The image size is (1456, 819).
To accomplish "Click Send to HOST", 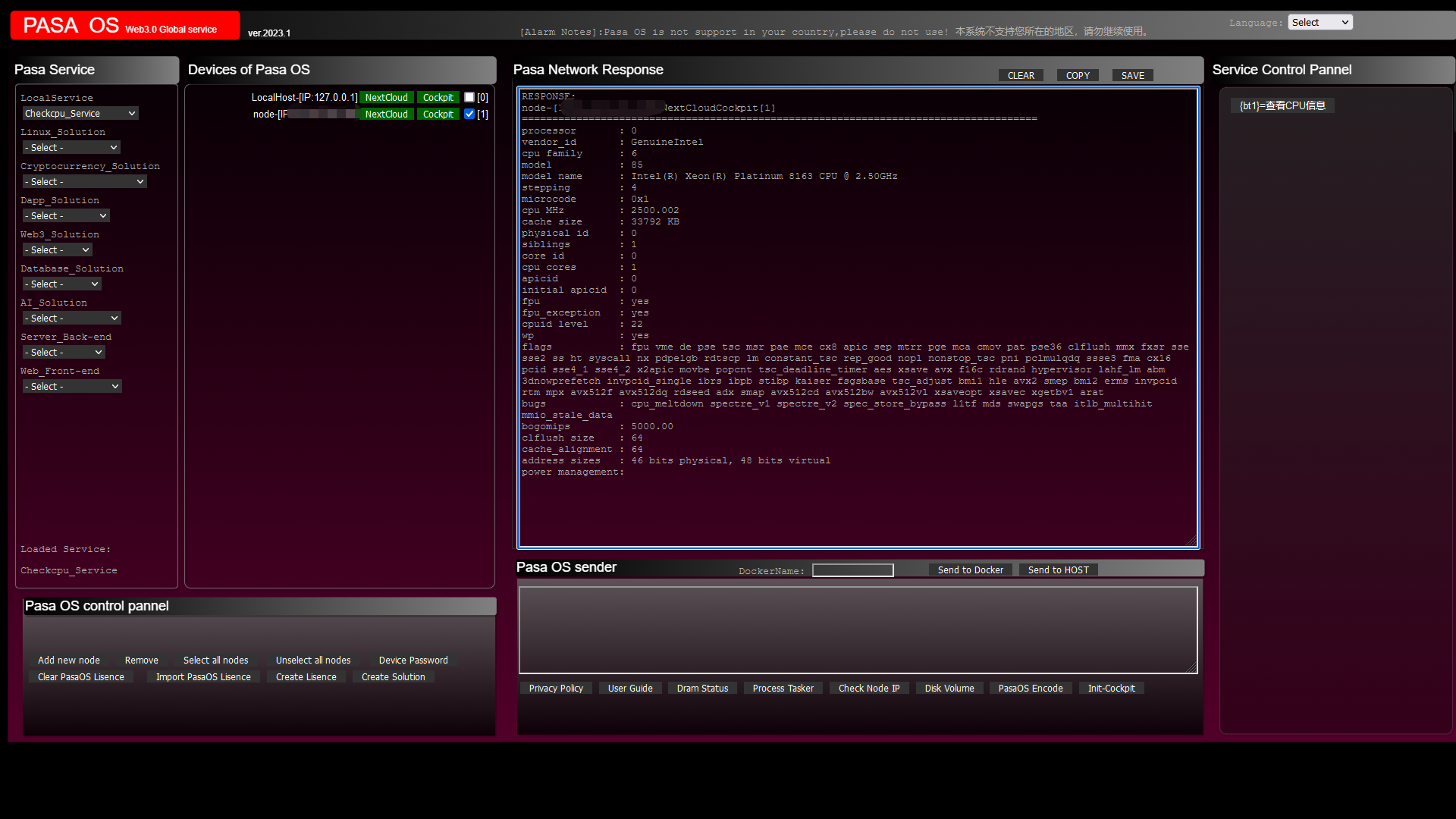I will [x=1059, y=570].
